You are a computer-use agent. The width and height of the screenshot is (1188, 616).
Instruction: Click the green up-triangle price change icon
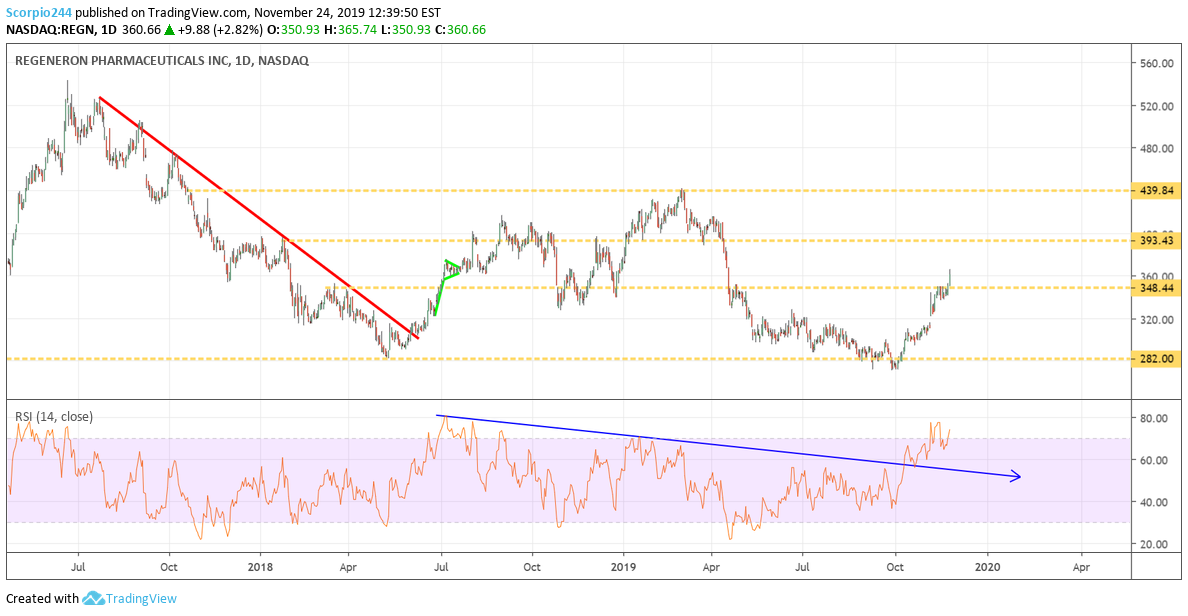click(170, 30)
